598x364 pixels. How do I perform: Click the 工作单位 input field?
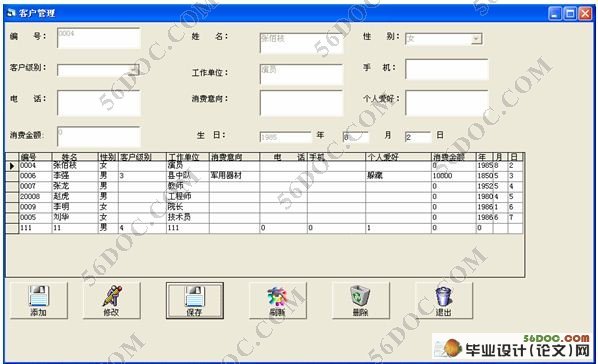pos(301,74)
